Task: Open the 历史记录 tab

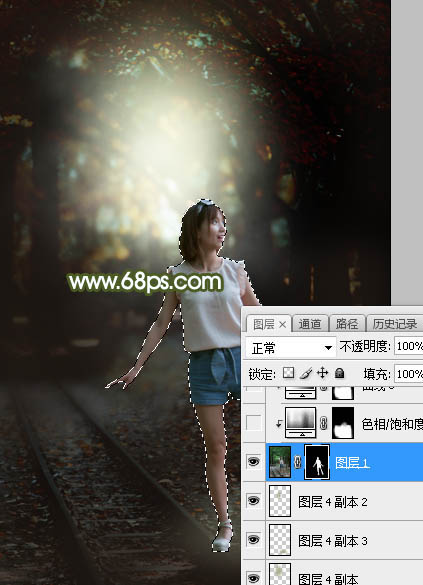Action: click(394, 324)
